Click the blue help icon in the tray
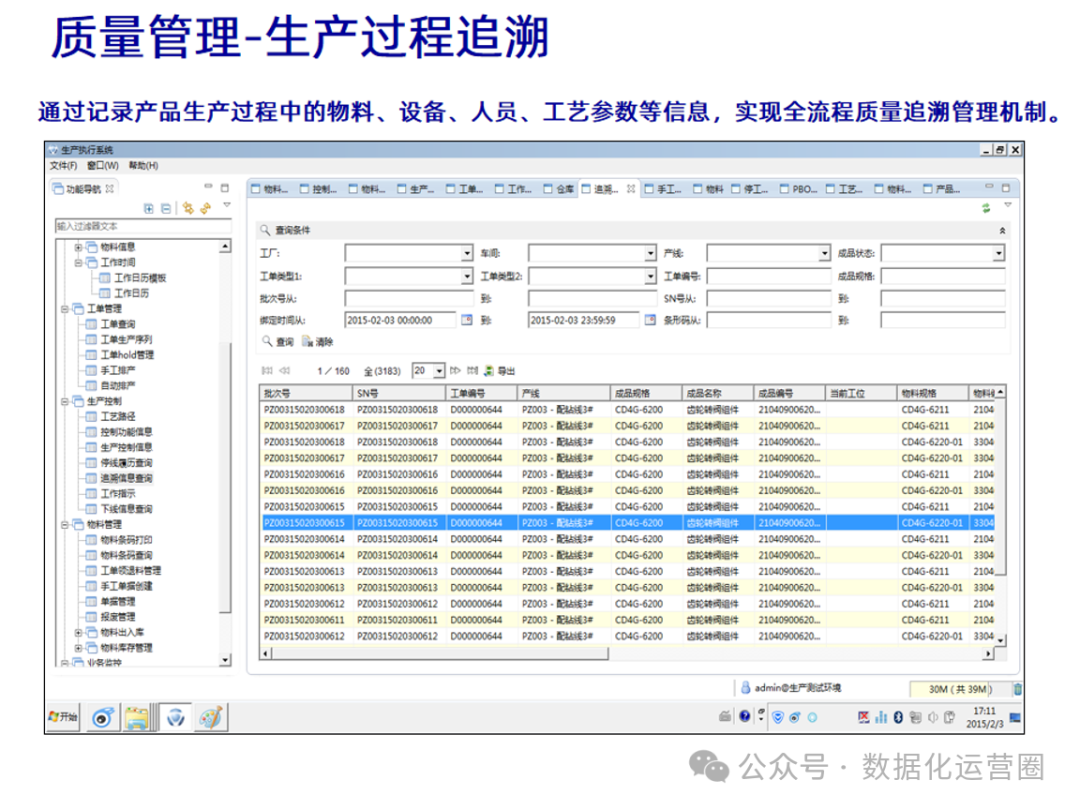 (745, 716)
